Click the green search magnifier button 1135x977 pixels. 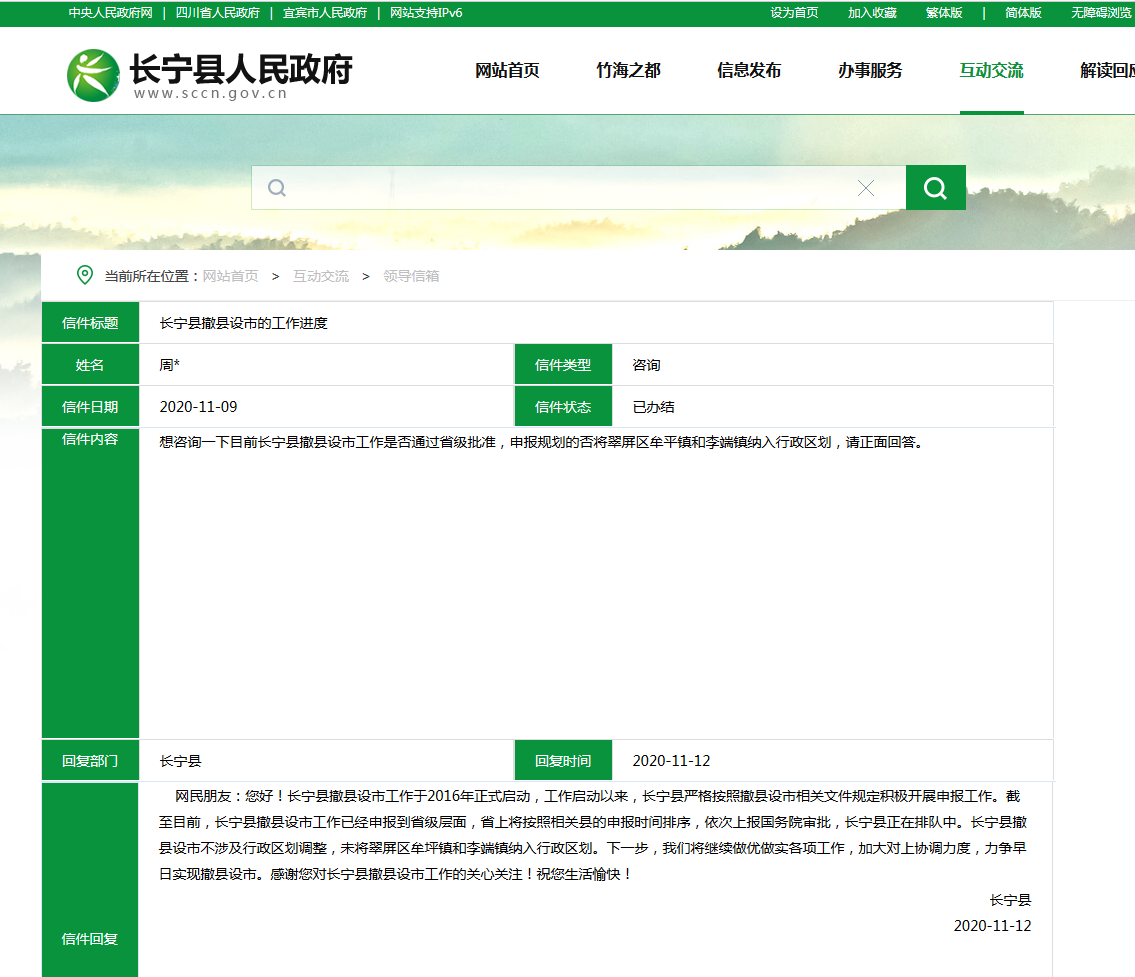click(x=935, y=188)
